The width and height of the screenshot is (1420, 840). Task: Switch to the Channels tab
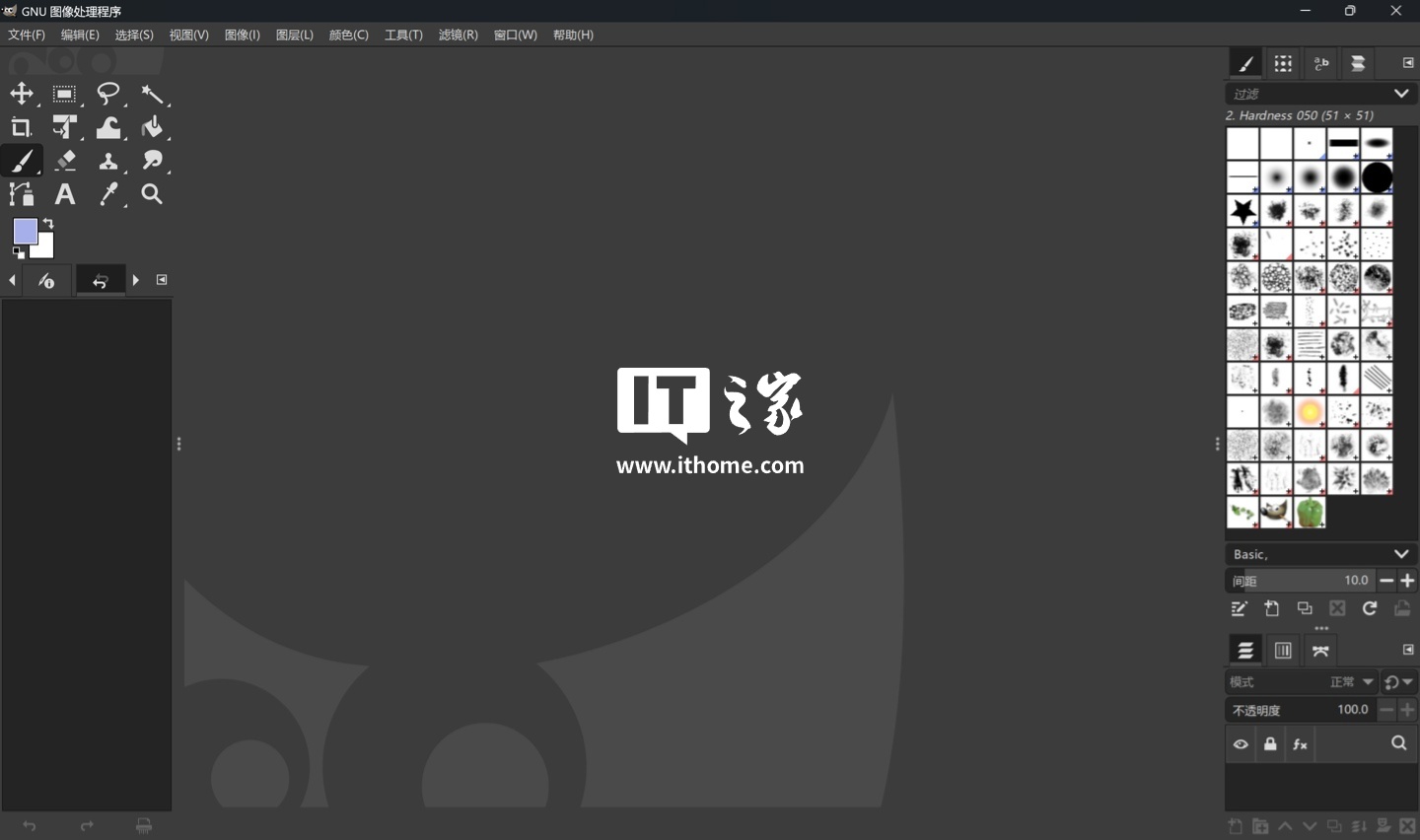click(x=1283, y=651)
